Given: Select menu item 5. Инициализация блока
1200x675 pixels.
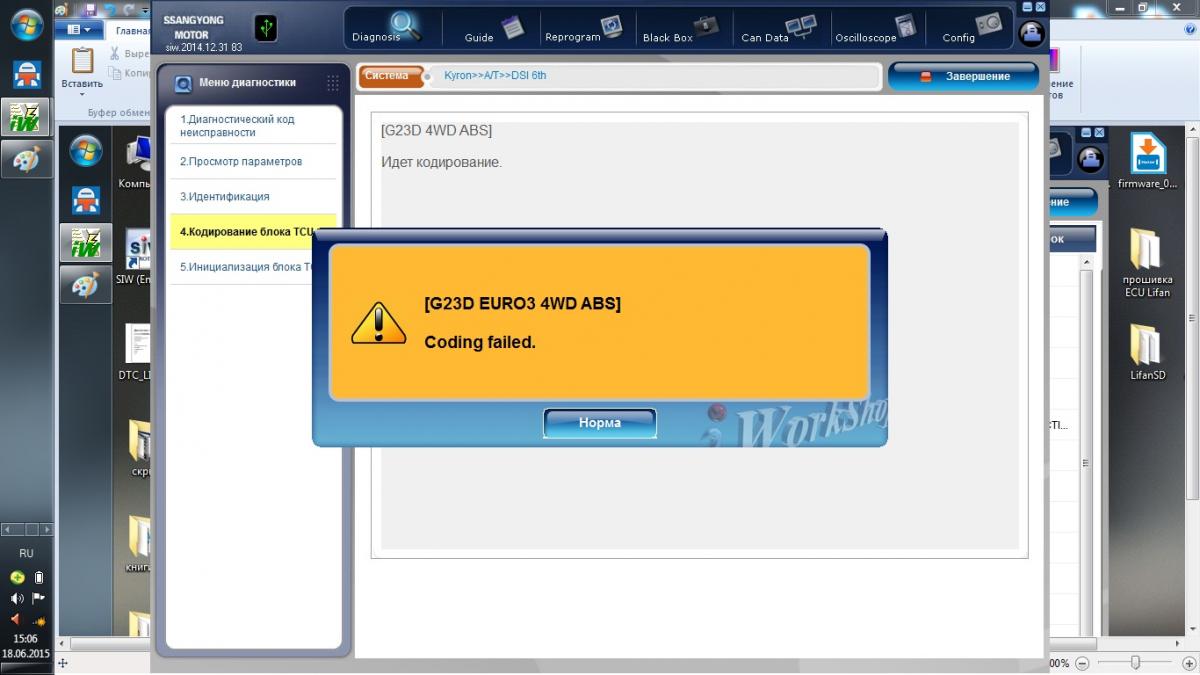Looking at the screenshot, I should click(254, 267).
